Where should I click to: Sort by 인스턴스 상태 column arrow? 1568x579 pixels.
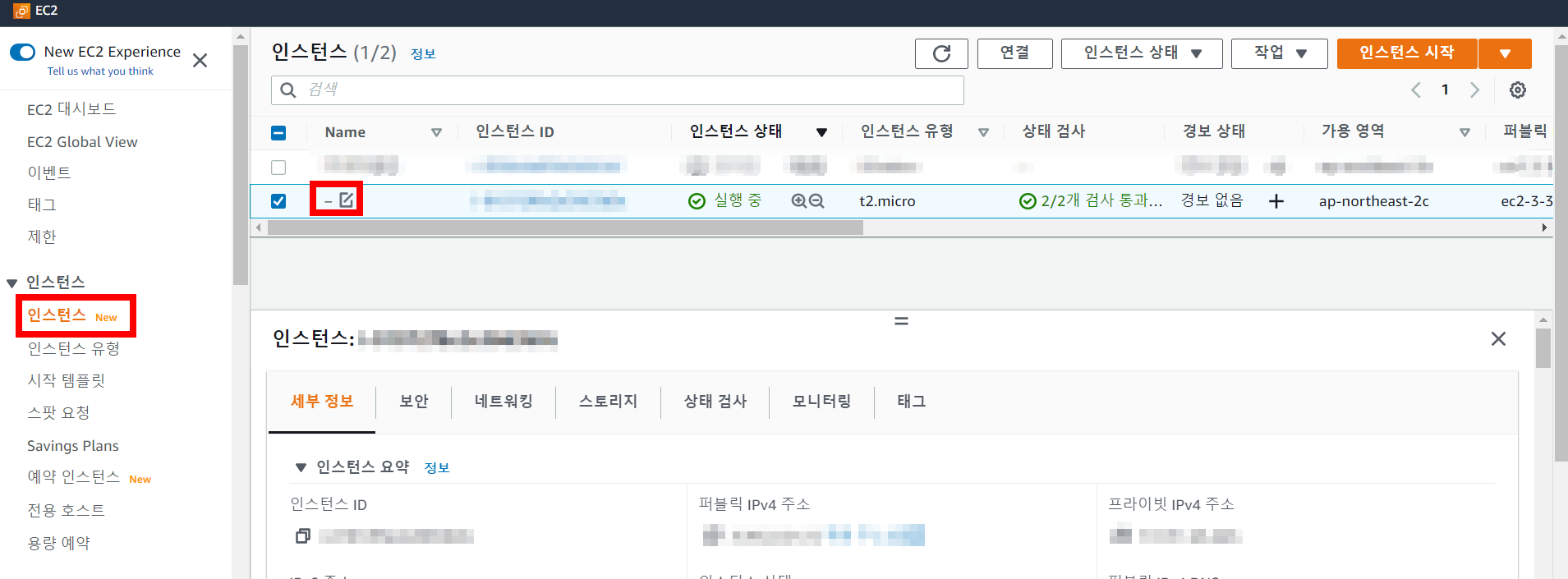coord(821,132)
